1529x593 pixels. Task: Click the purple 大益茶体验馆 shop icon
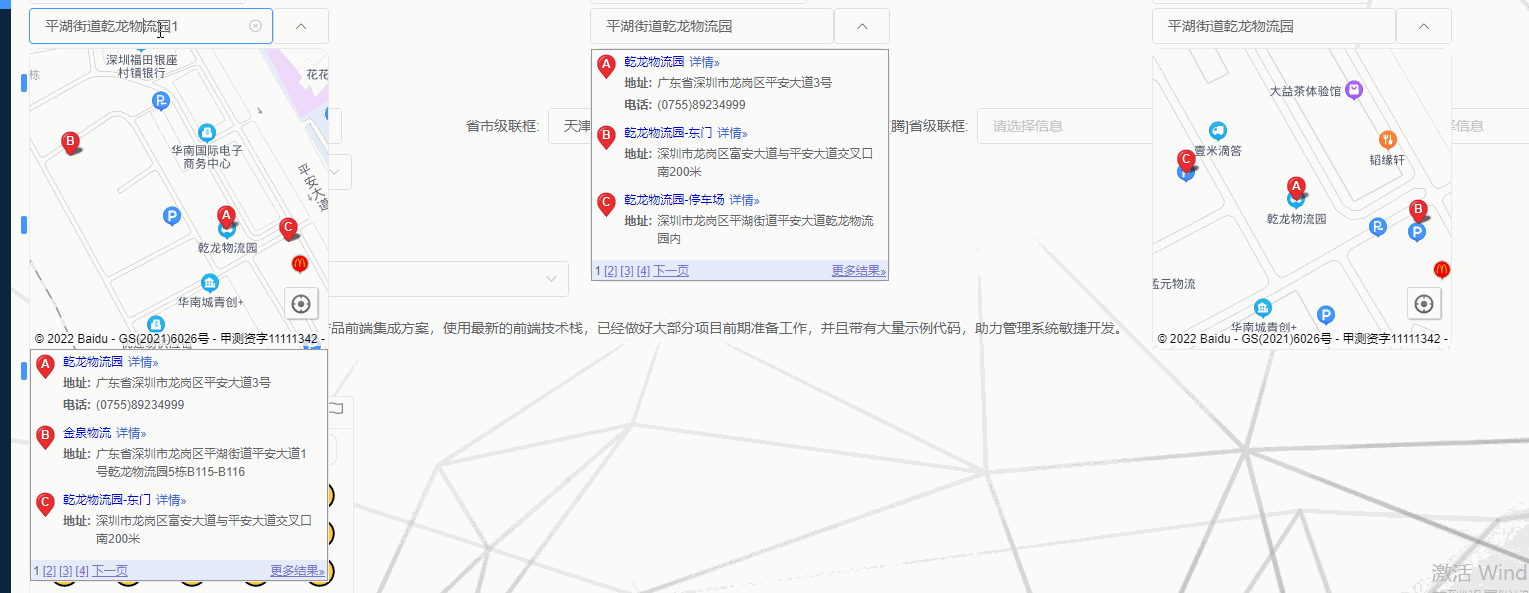pyautogui.click(x=1354, y=90)
